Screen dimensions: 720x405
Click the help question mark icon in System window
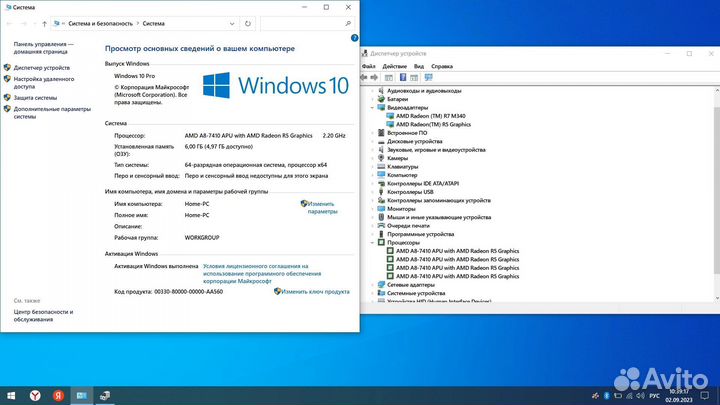(x=354, y=38)
